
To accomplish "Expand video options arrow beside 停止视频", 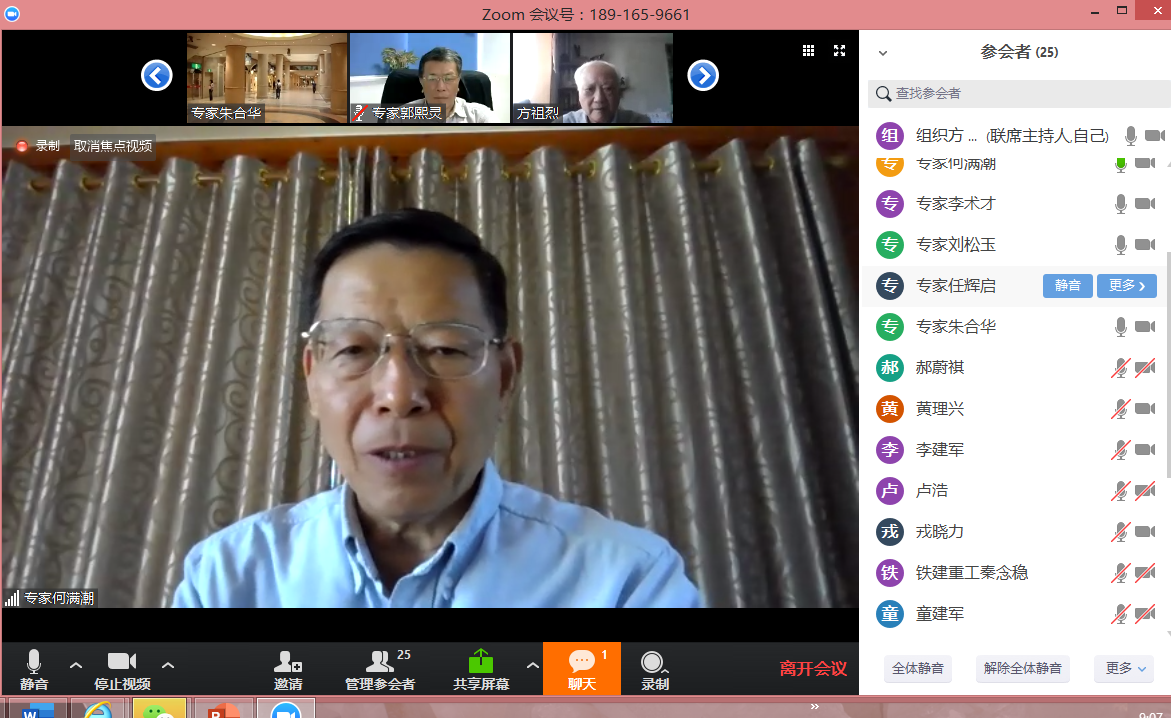I will point(168,665).
